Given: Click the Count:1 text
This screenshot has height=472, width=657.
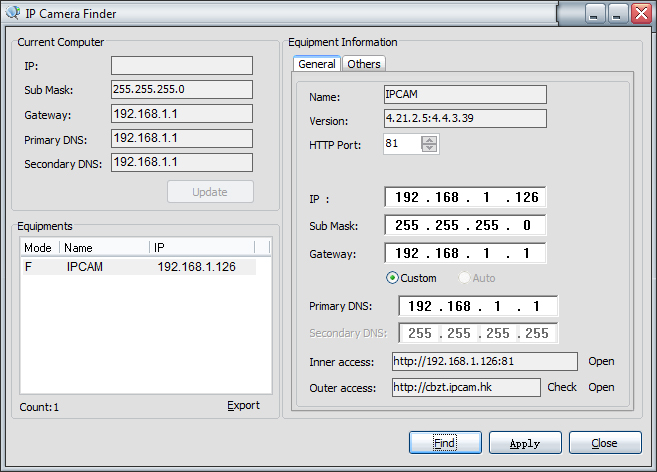Looking at the screenshot, I should [39, 407].
